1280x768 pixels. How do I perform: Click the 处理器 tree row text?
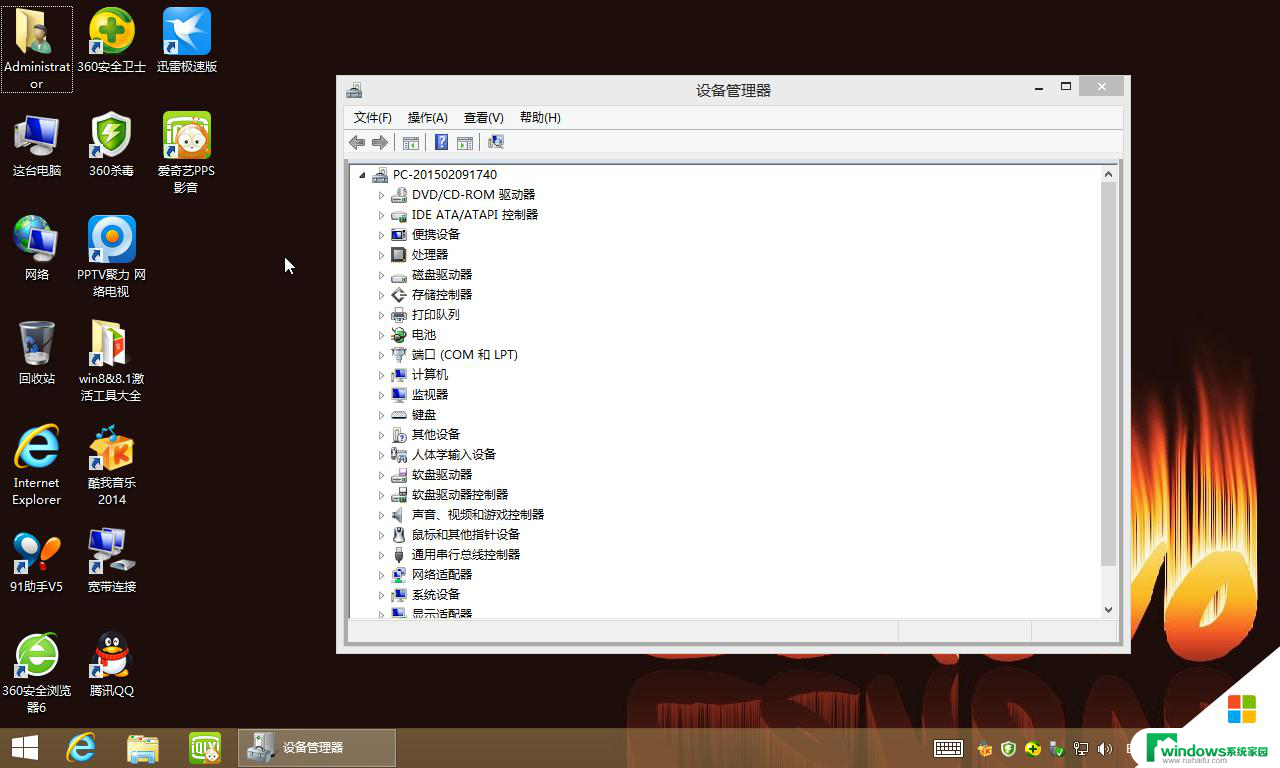pyautogui.click(x=430, y=255)
